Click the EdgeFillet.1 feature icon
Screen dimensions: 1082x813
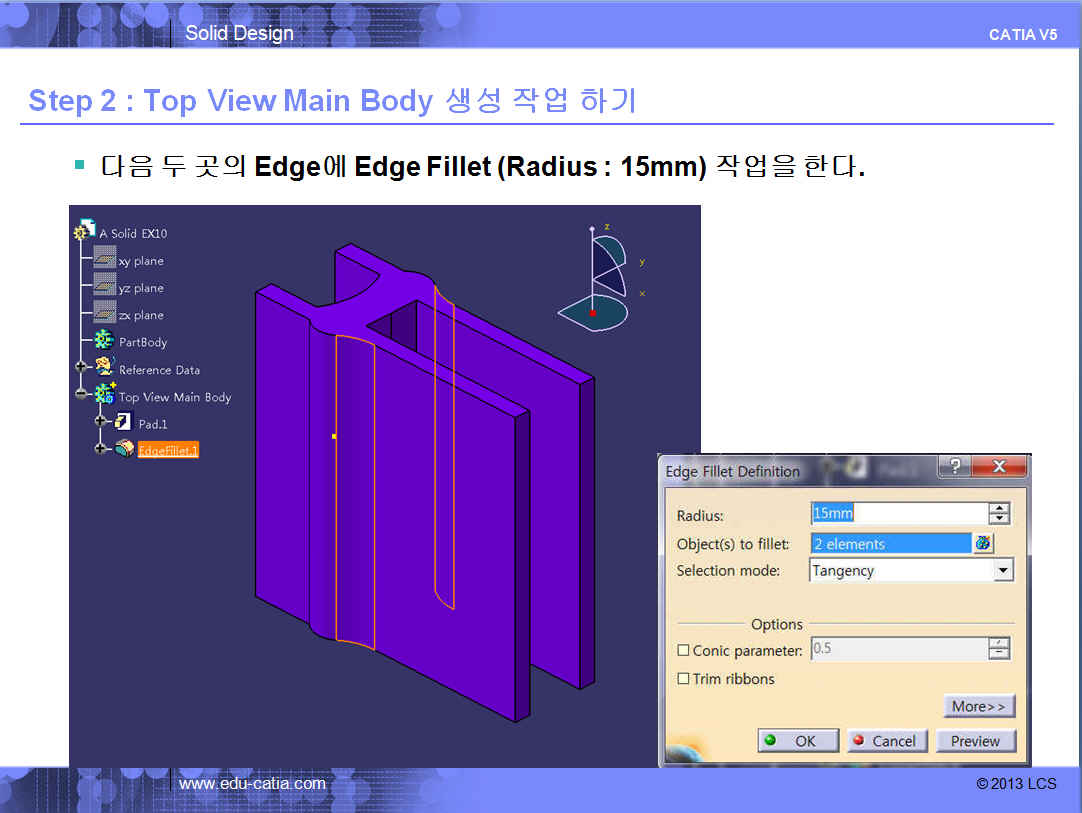[x=124, y=450]
